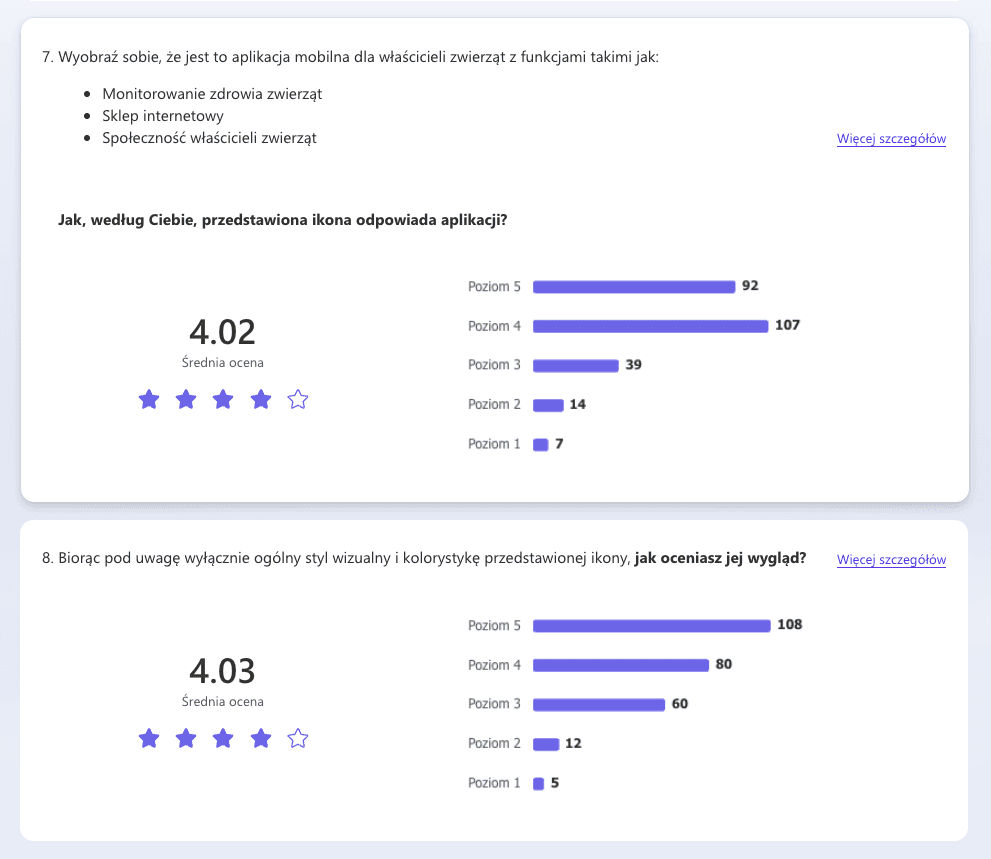This screenshot has height=859, width=991.
Task: Select the Poziom 3 bar showing 39
Action: (x=576, y=366)
